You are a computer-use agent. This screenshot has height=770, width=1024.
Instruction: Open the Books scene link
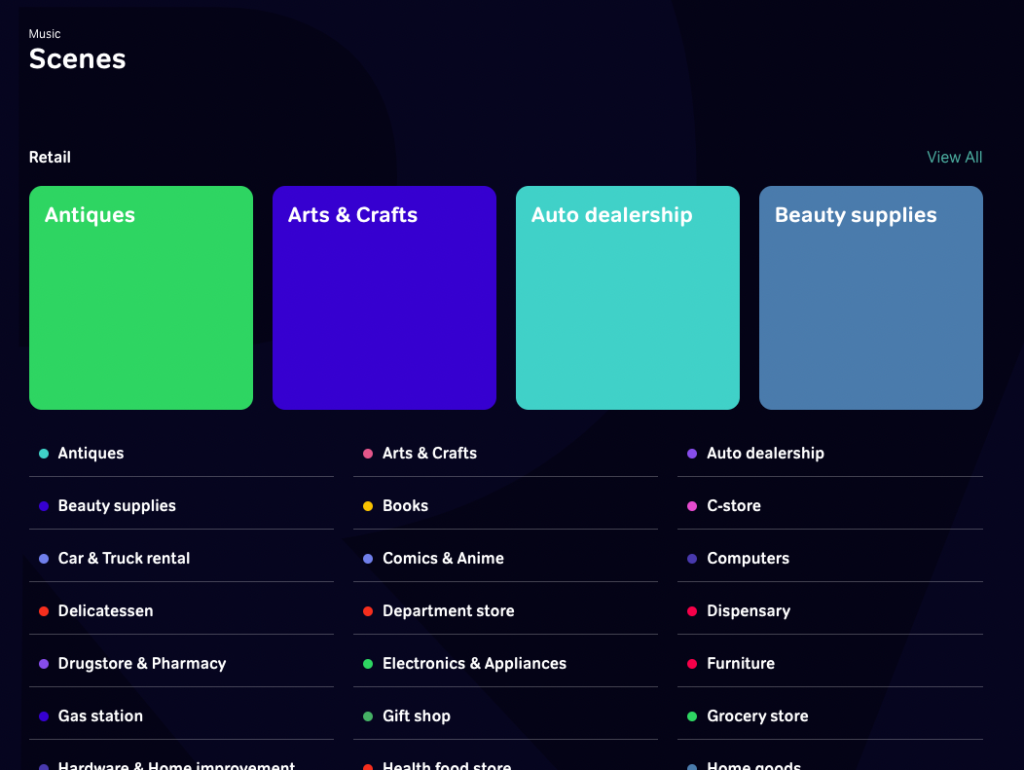(505, 506)
